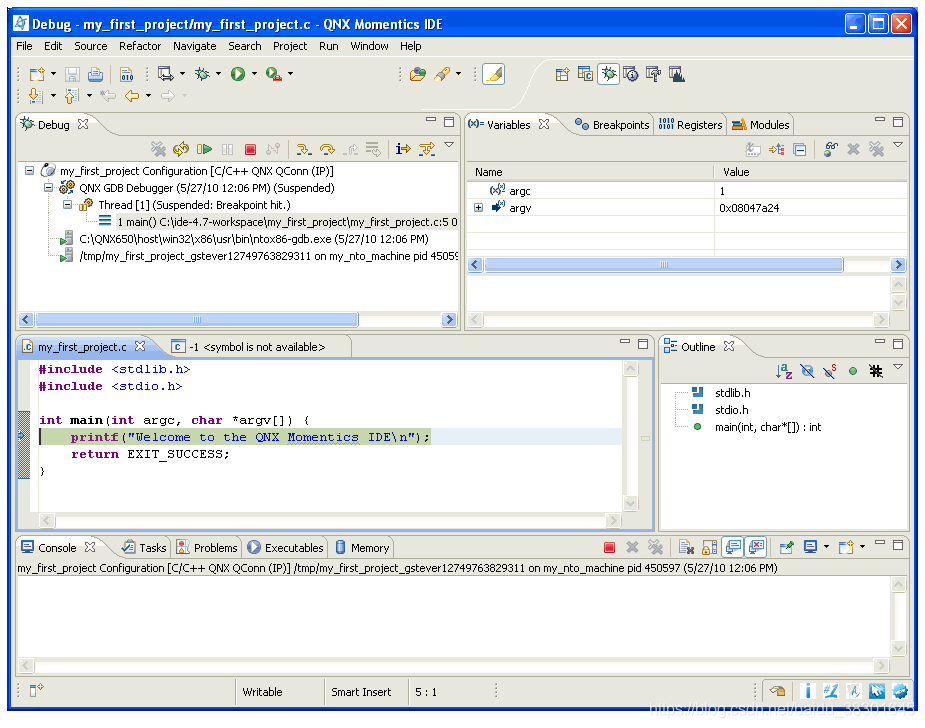Viewport: 925px width, 728px height.
Task: Open dropdown arrow next to Debug bug icon
Action: [x=218, y=74]
